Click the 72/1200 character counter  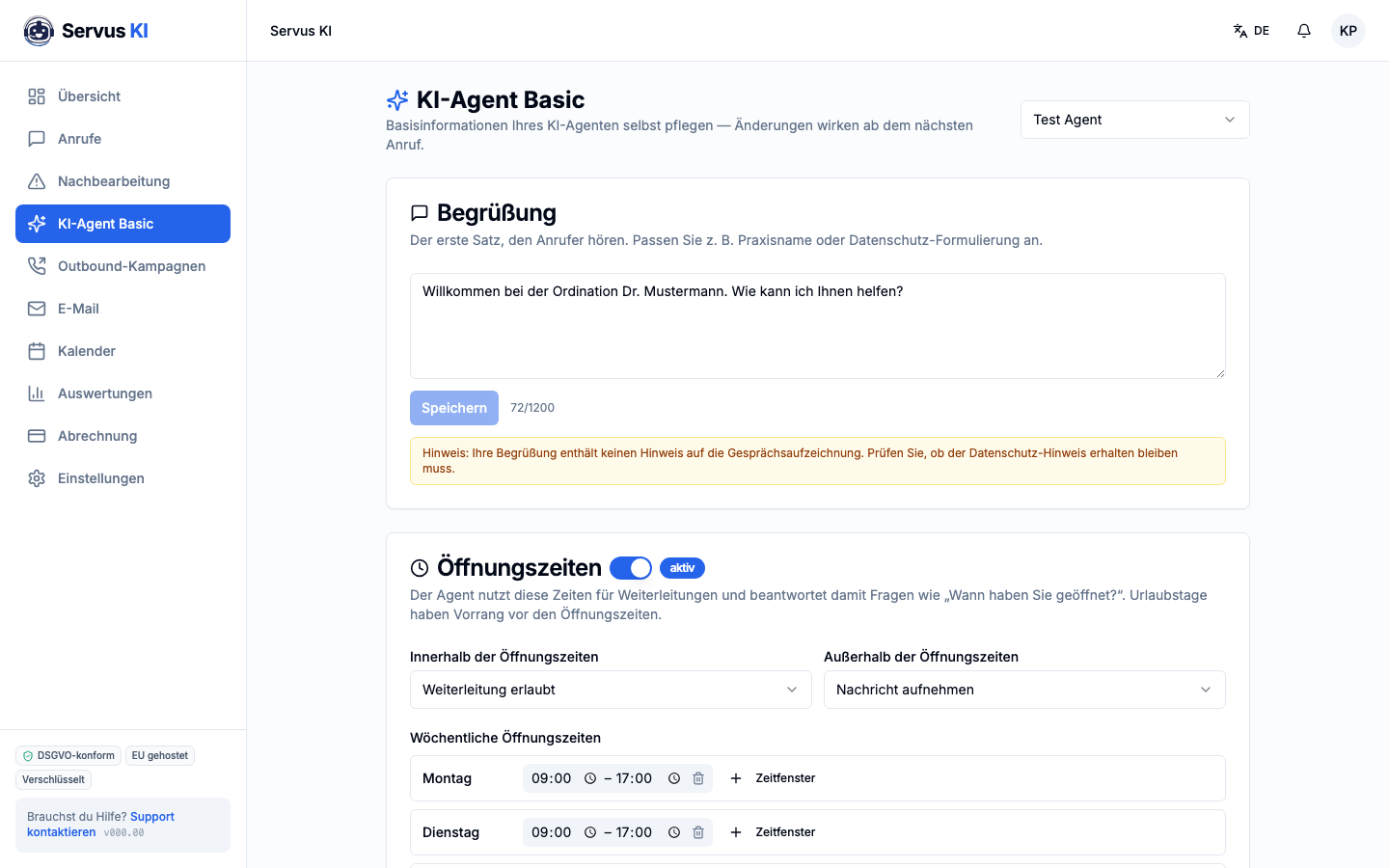tap(532, 408)
